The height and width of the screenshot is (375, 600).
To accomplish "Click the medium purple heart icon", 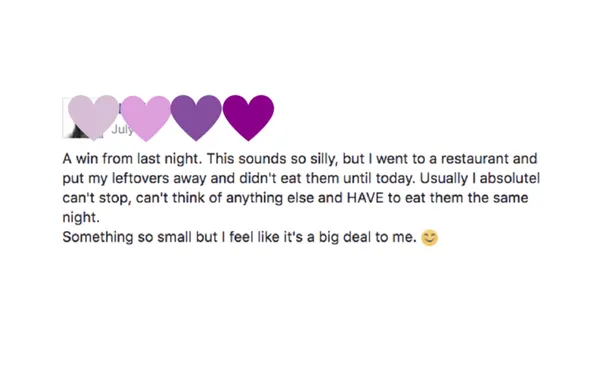I will click(196, 117).
